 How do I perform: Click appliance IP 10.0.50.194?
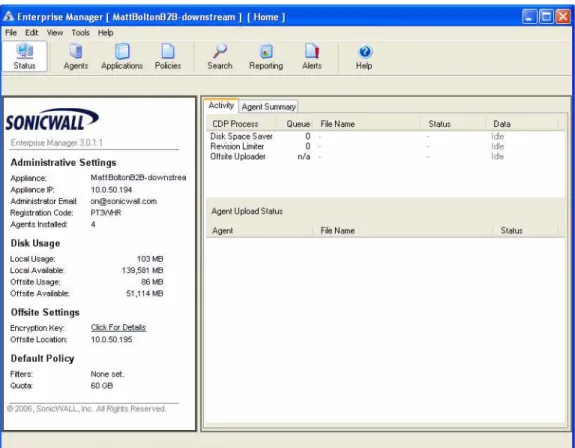(x=111, y=190)
